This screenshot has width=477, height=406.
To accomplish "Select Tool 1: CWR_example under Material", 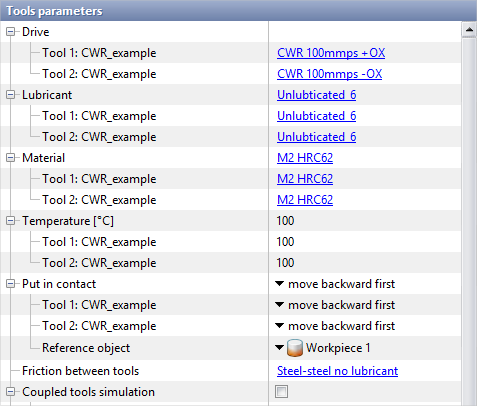I will (99, 179).
